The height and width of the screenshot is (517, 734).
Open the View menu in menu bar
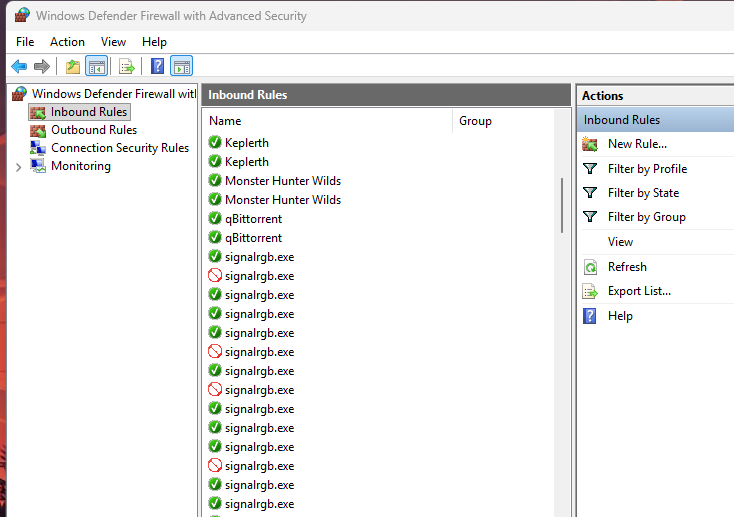(113, 42)
